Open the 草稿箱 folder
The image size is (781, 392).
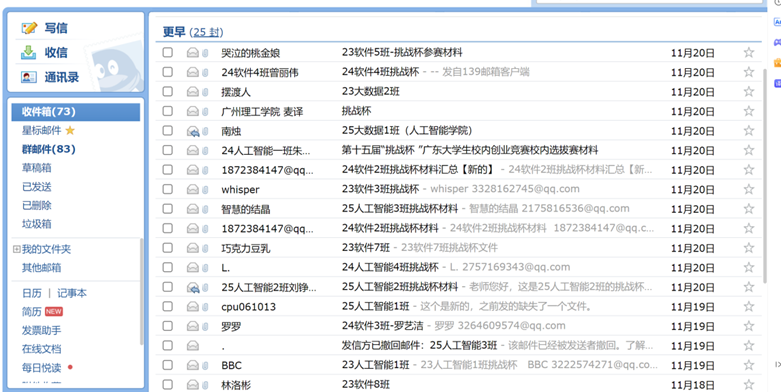pos(37,168)
